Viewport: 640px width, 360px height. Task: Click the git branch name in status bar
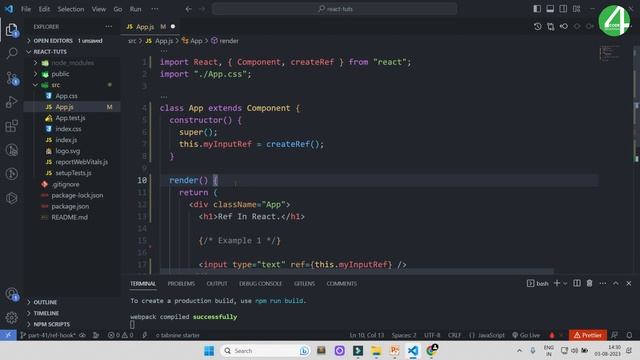[48, 335]
